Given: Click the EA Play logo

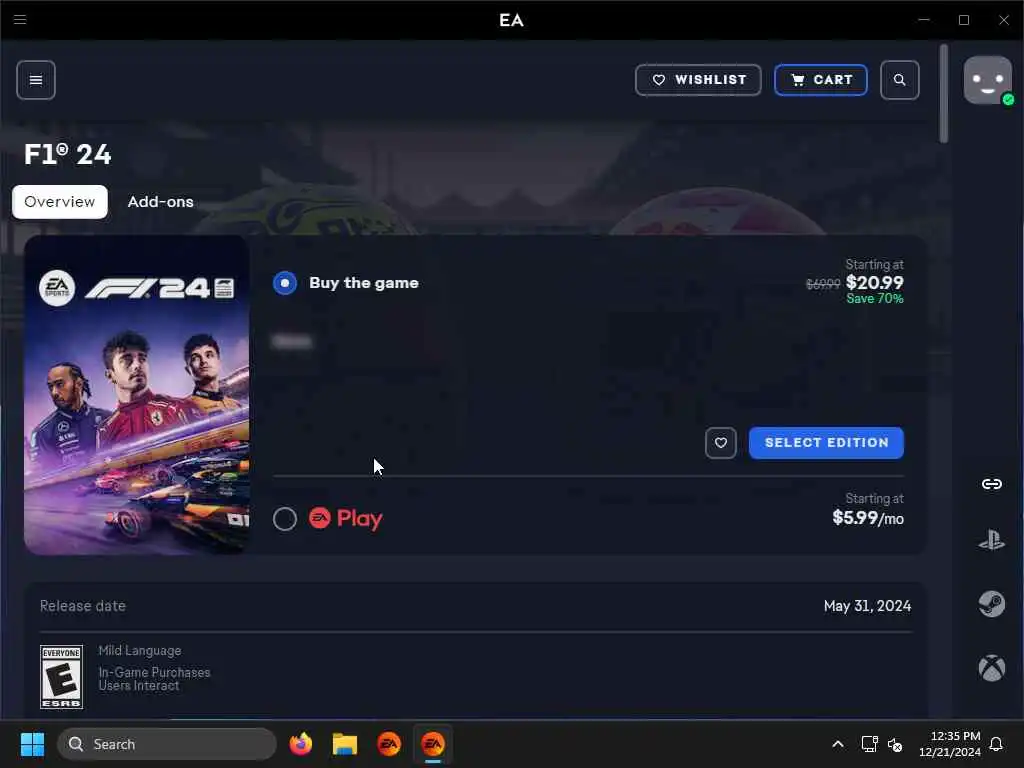Looking at the screenshot, I should 345,519.
